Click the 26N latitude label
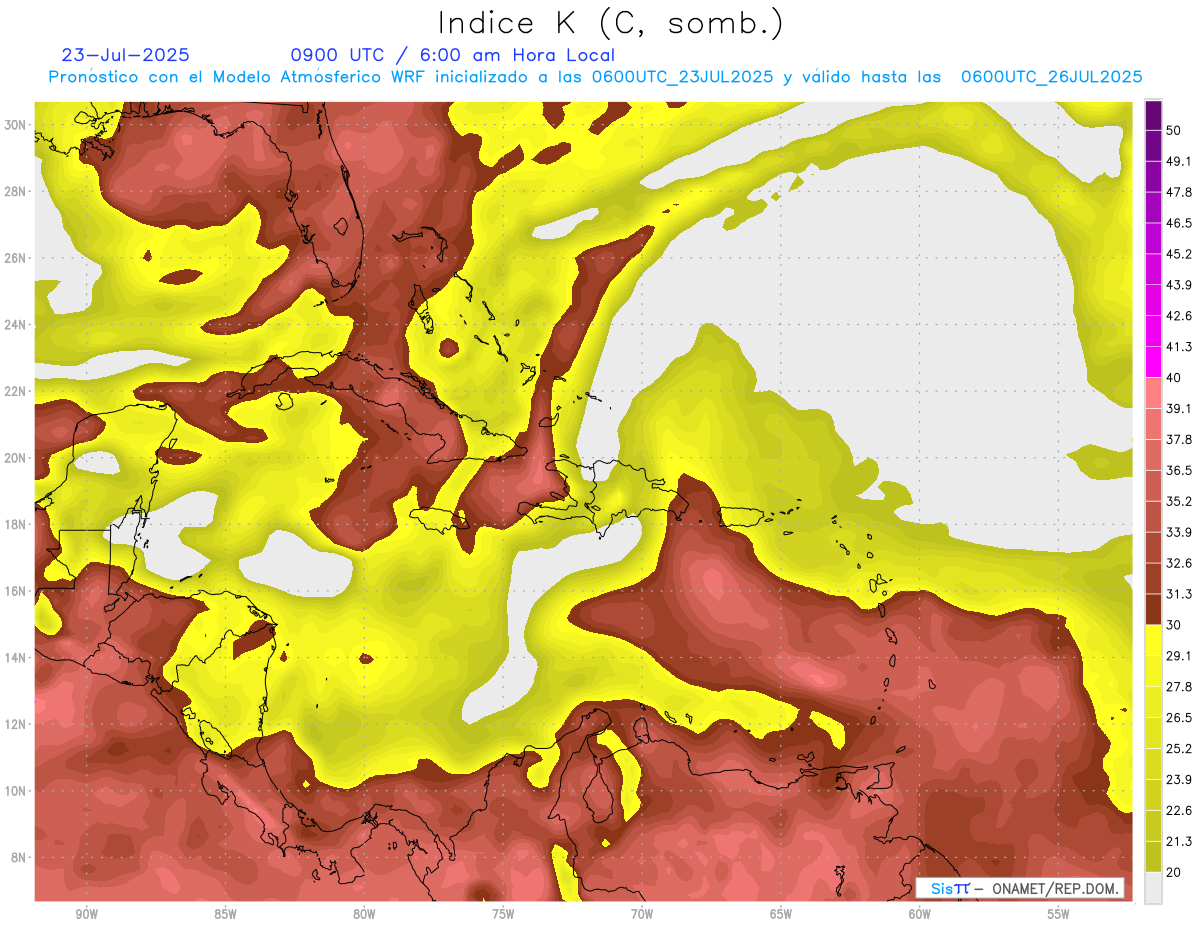Viewport: 1200px width, 927px height. 15,258
